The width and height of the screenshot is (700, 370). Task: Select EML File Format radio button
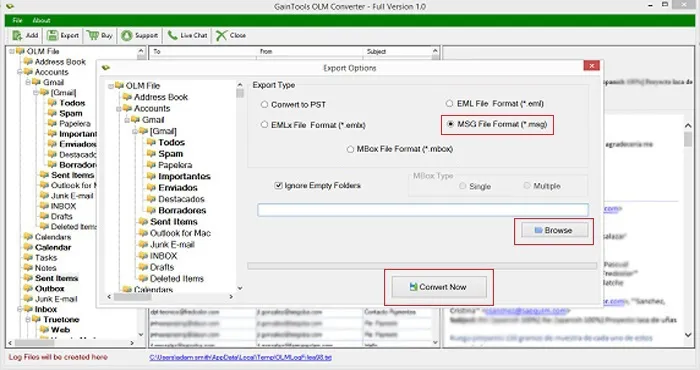[x=449, y=104]
